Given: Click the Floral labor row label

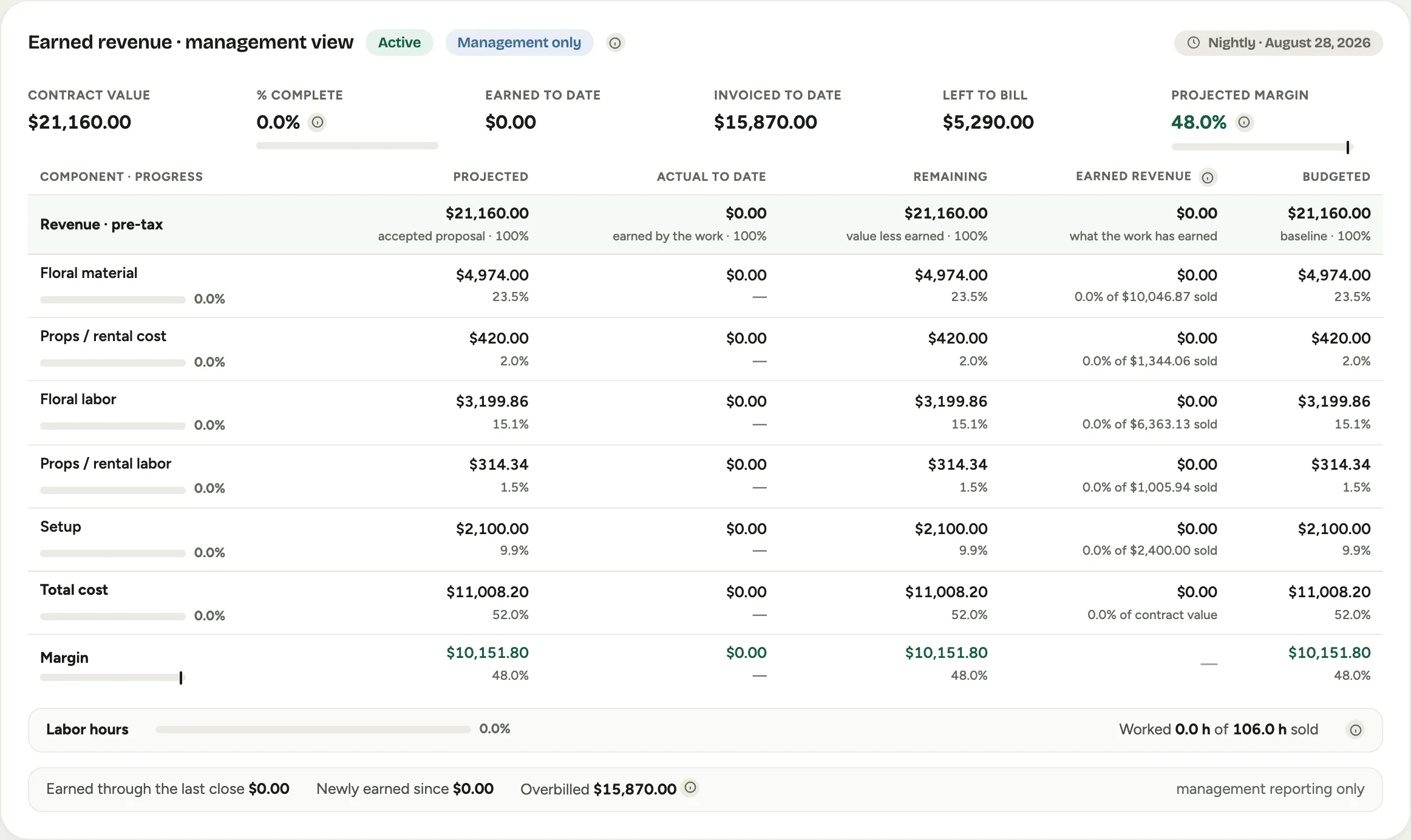Looking at the screenshot, I should point(78,399).
